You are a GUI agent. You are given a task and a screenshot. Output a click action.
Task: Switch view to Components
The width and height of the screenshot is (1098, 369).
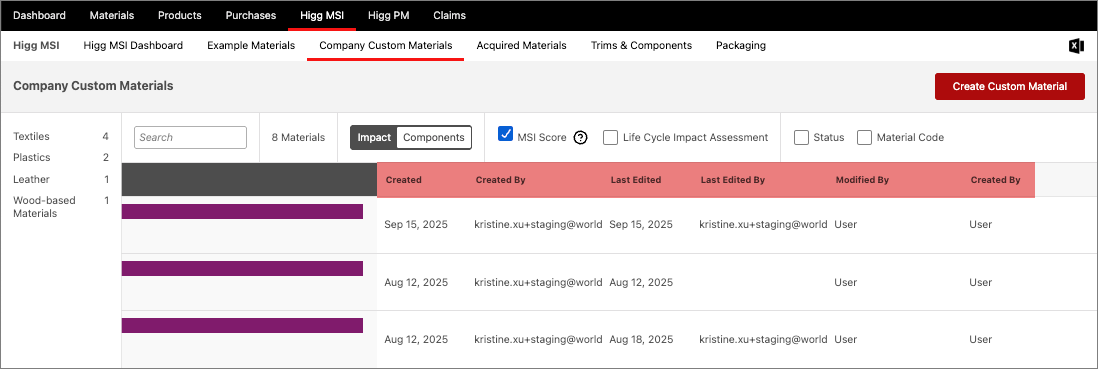[434, 137]
